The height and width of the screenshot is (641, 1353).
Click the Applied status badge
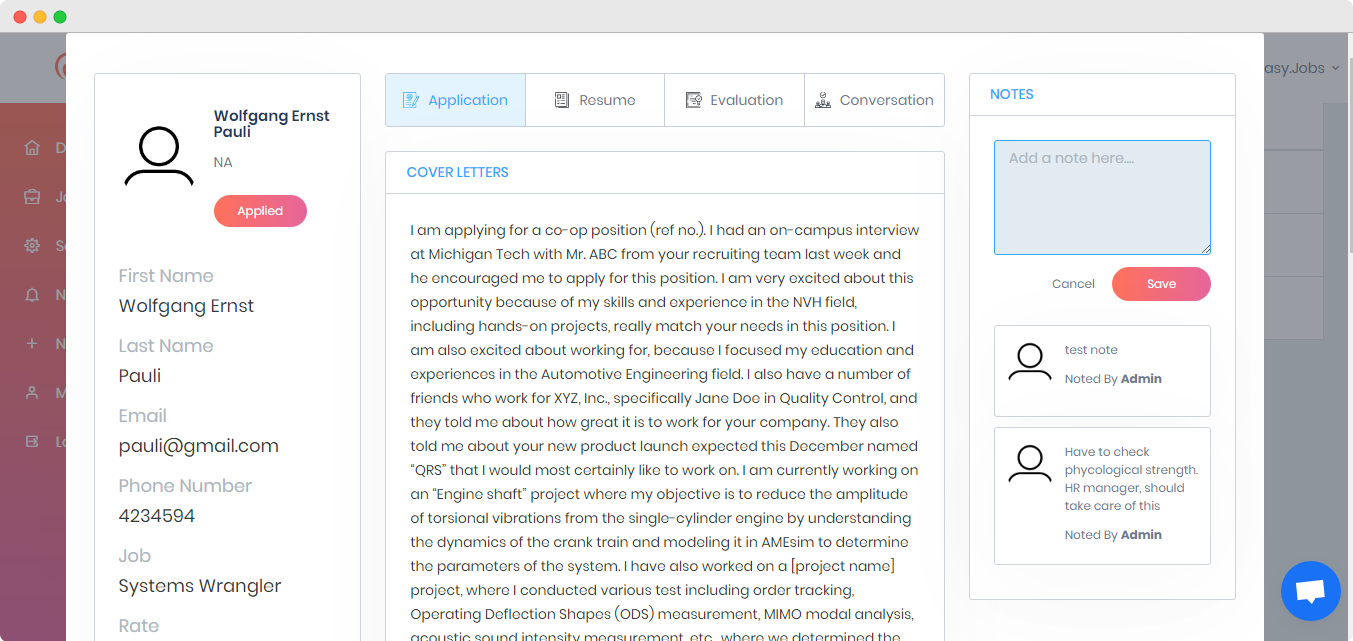pos(260,211)
